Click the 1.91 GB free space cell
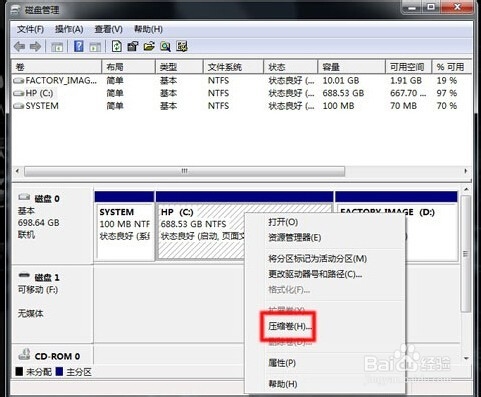The height and width of the screenshot is (397, 481). (x=406, y=81)
